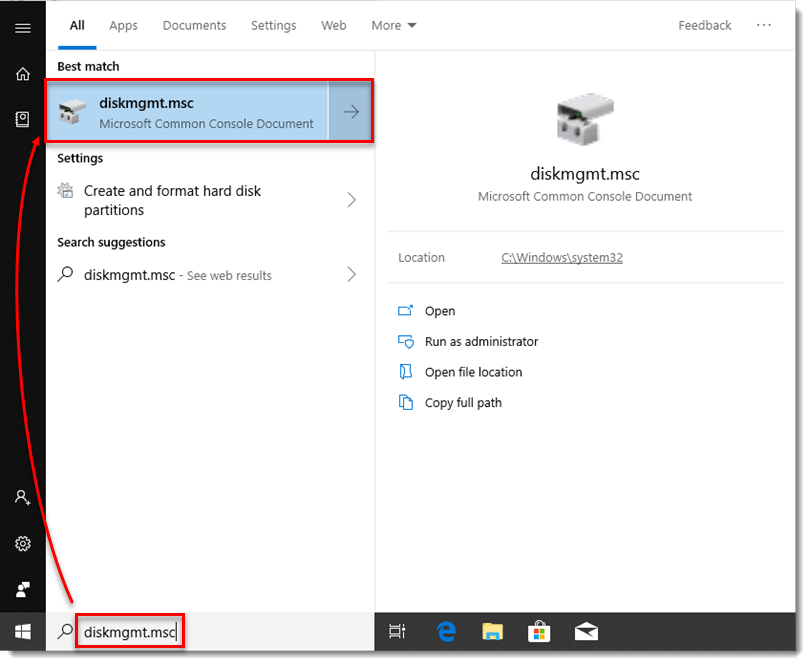Click the ellipsis options menu near Feedback
Viewport: 810px width, 665px height.
click(764, 25)
